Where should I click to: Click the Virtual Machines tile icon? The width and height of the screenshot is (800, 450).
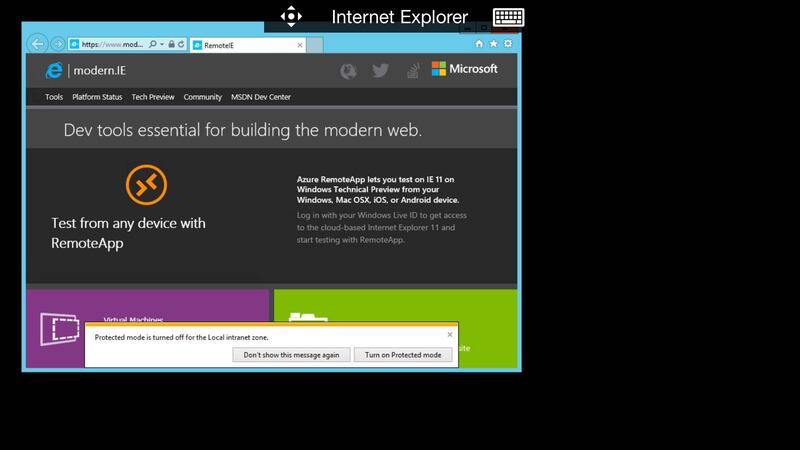click(60, 329)
